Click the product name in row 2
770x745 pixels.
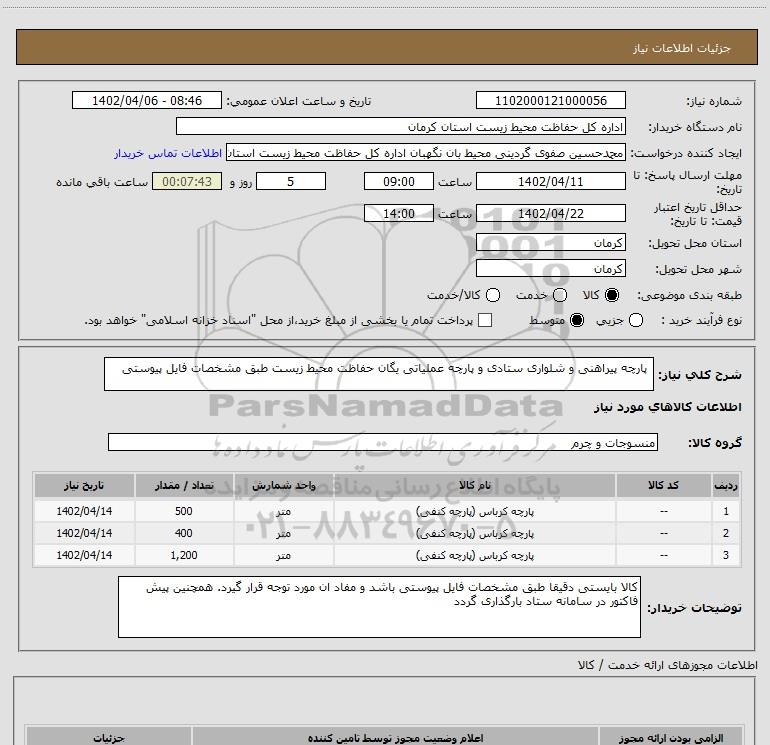[474, 533]
